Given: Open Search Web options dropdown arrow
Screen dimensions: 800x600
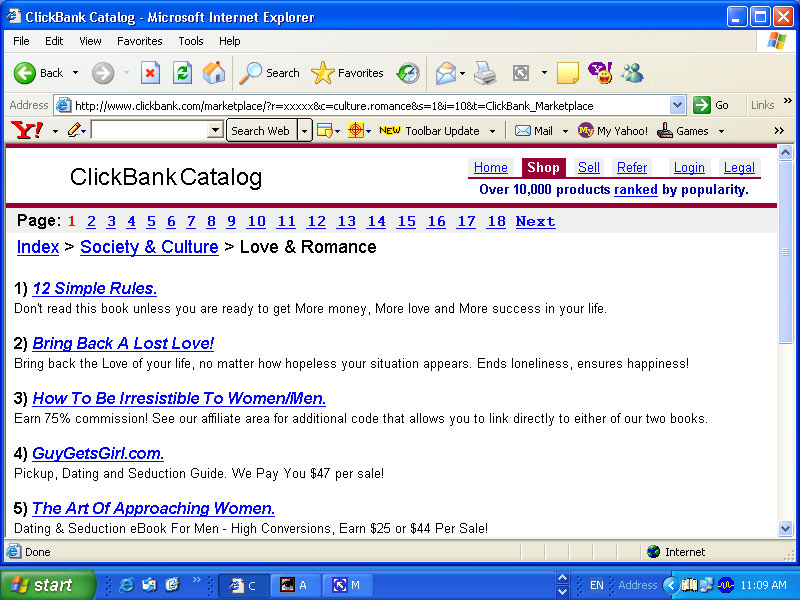Looking at the screenshot, I should coord(305,131).
